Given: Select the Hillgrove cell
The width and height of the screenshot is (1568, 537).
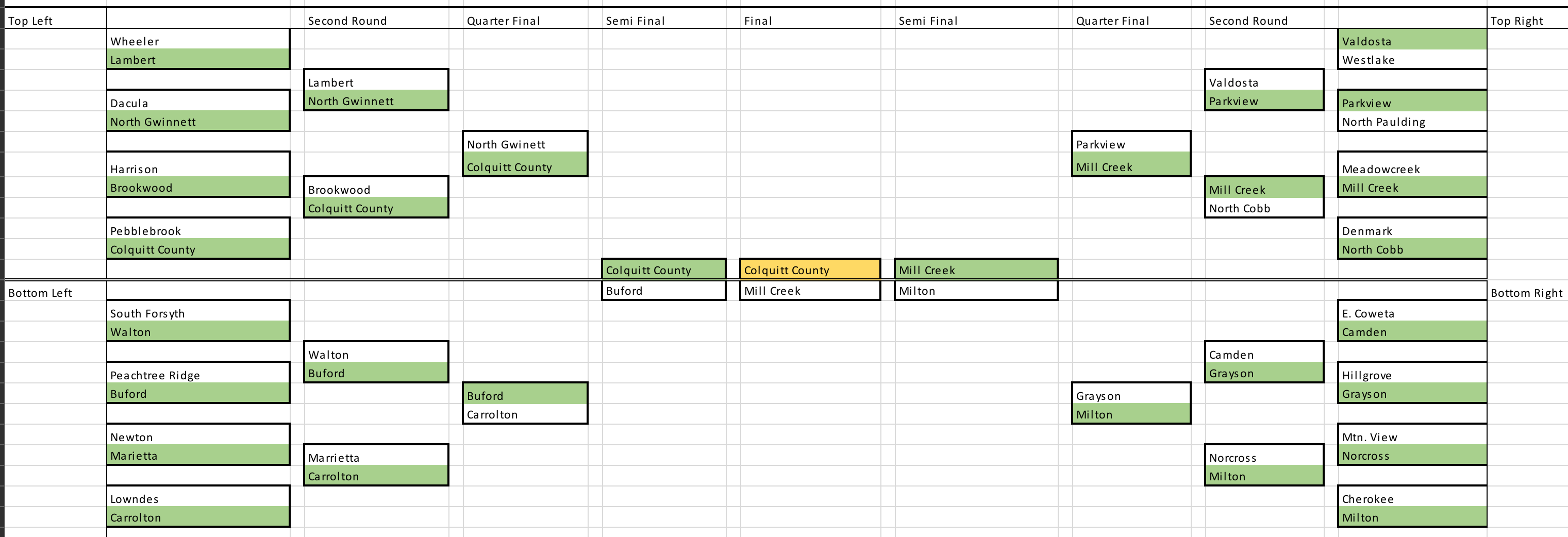Looking at the screenshot, I should coord(1412,375).
